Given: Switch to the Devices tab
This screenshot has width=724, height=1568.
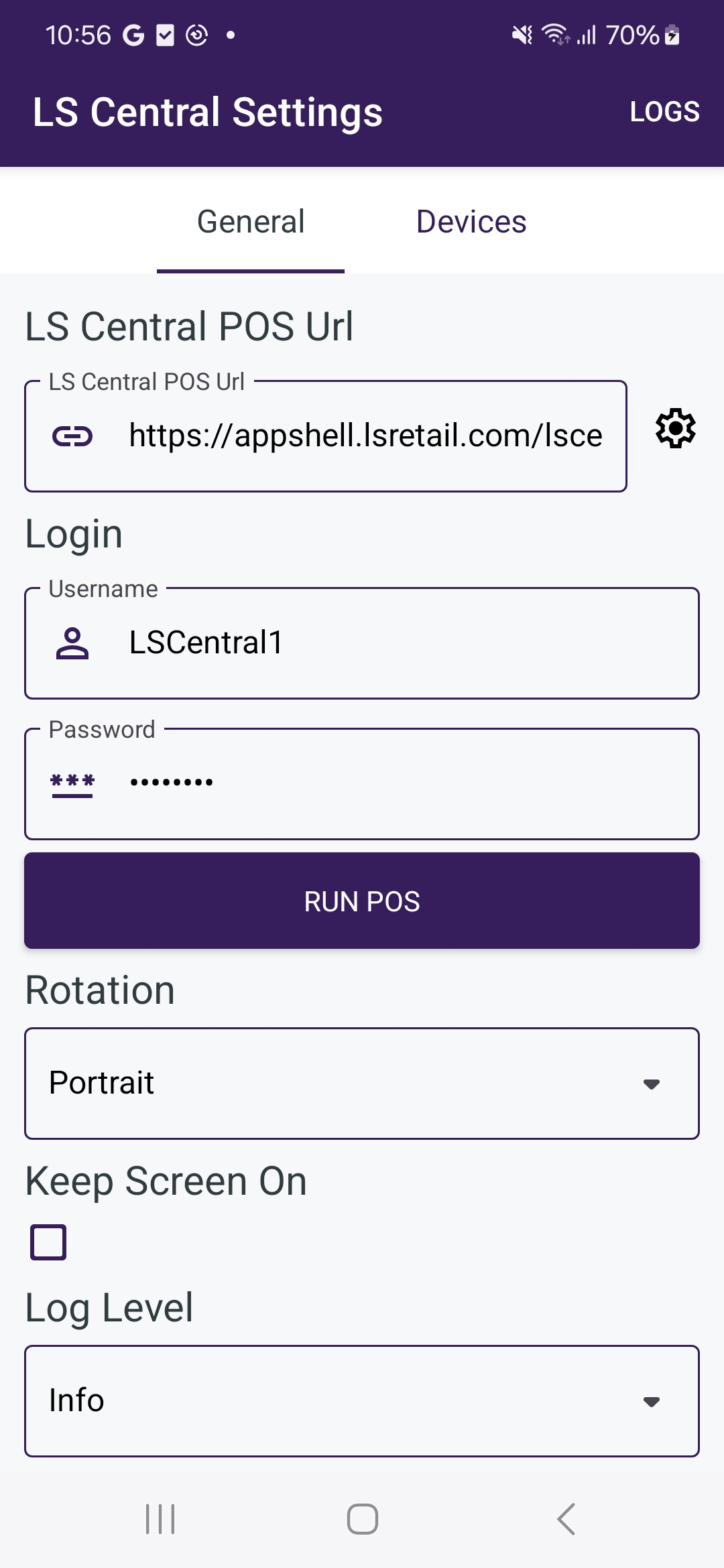Looking at the screenshot, I should point(471,222).
